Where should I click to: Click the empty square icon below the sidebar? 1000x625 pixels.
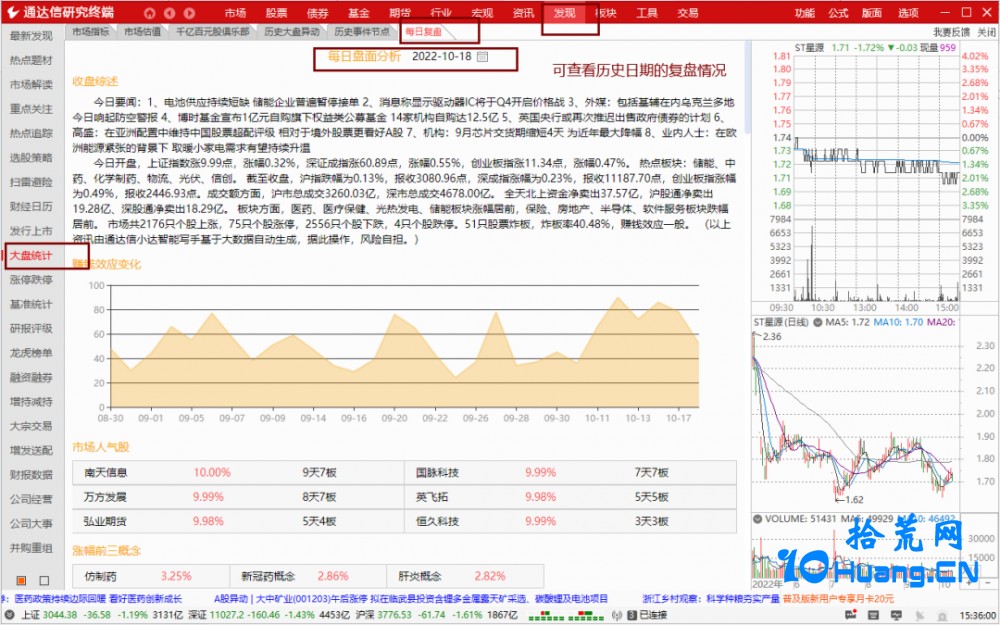tap(44, 580)
